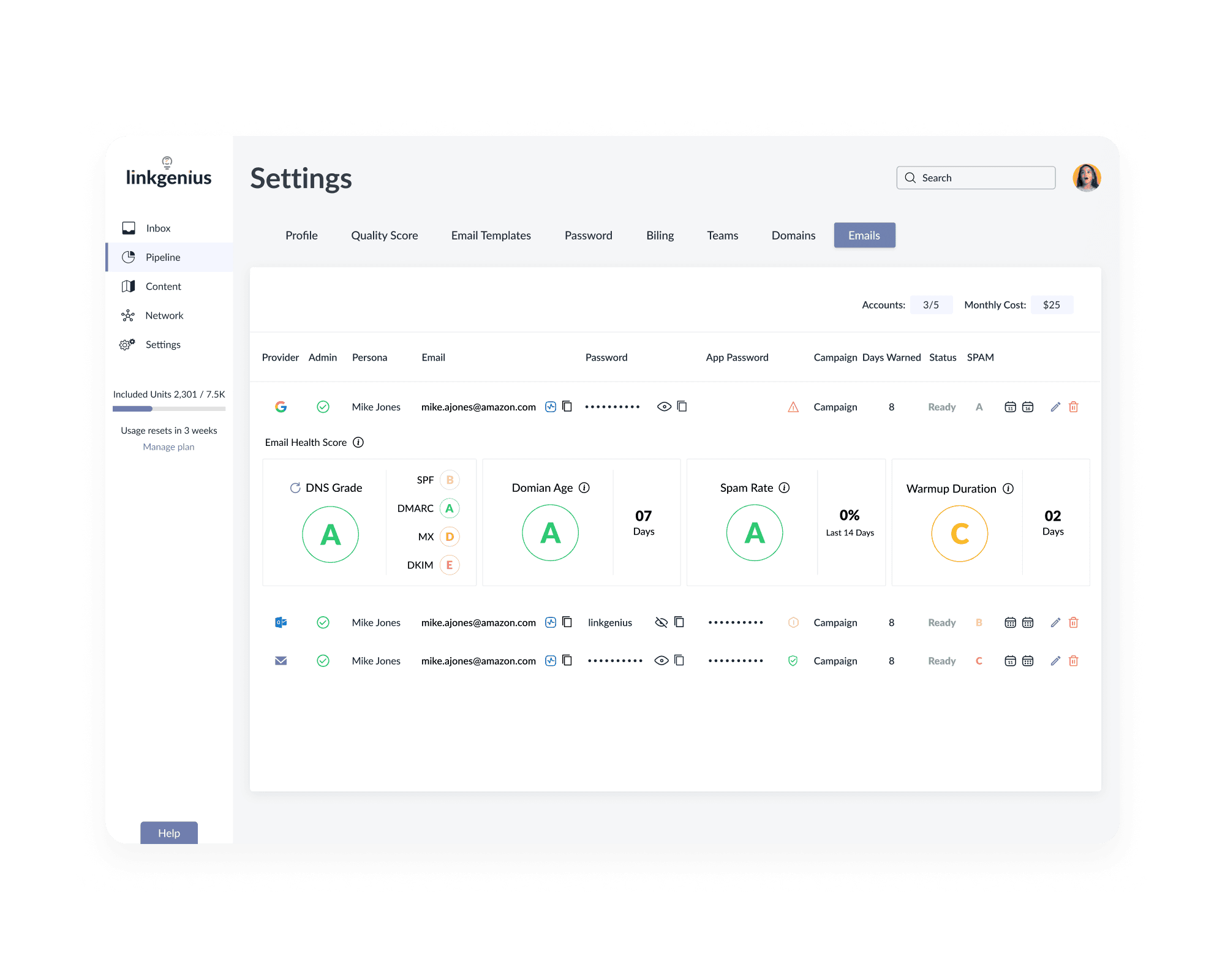The width and height of the screenshot is (1225, 980).
Task: Reveal password in the envelope mail row
Action: (661, 661)
